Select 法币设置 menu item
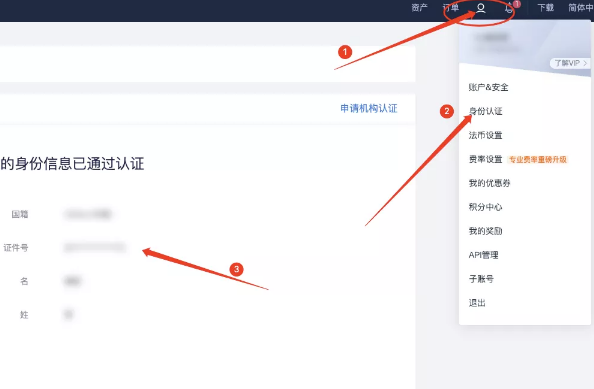594x389 pixels. click(485, 135)
